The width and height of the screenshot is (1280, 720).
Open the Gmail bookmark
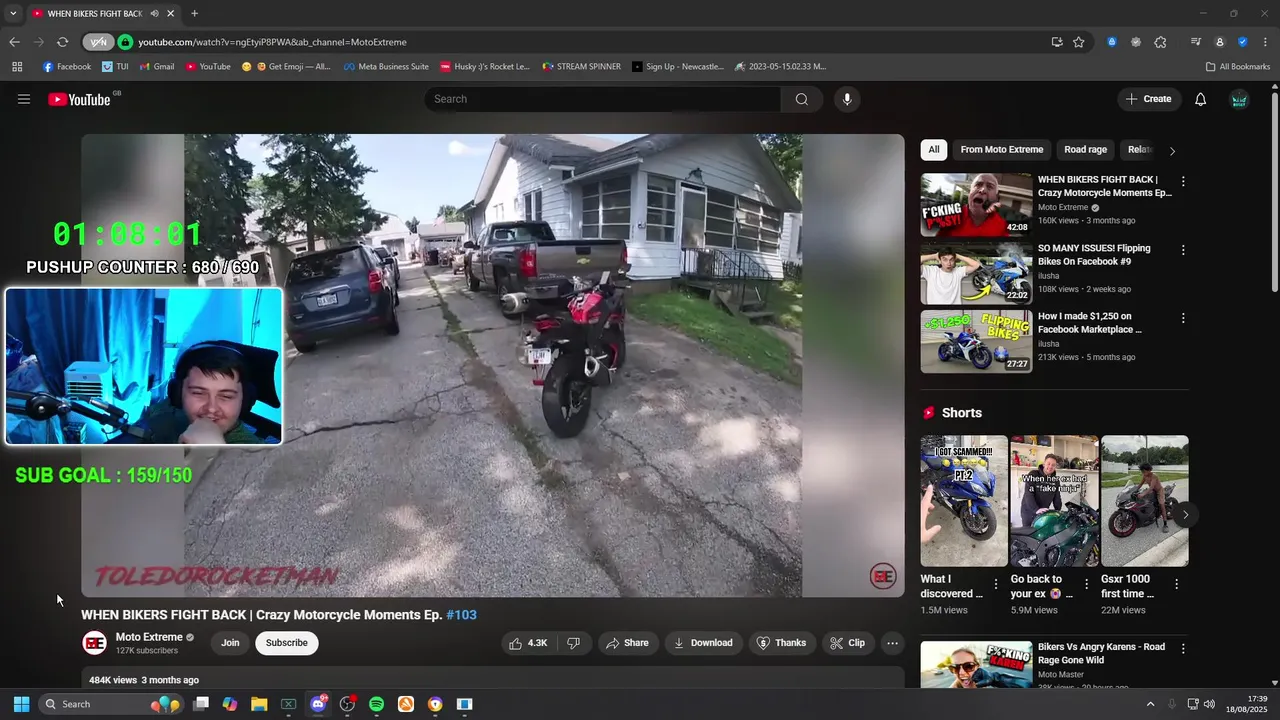click(157, 67)
